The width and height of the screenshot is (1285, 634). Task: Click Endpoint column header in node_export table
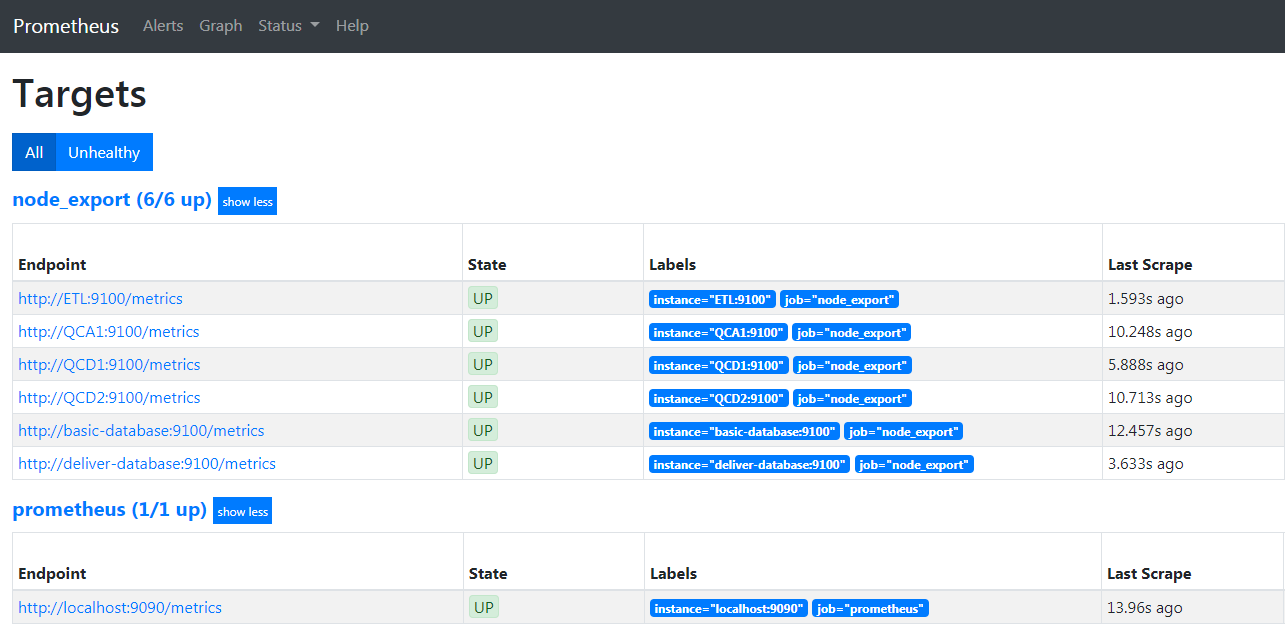click(x=52, y=264)
